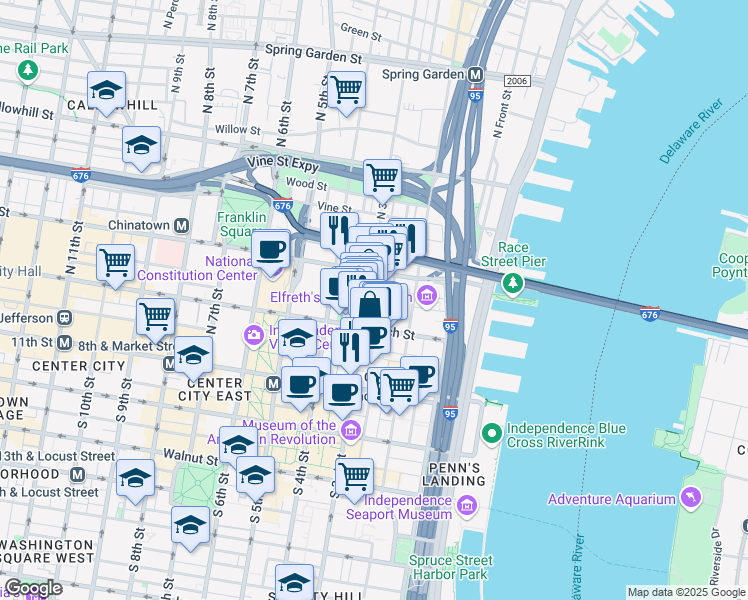The image size is (748, 600).
Task: Click the Spring Garden metro station icon
Action: tap(475, 75)
